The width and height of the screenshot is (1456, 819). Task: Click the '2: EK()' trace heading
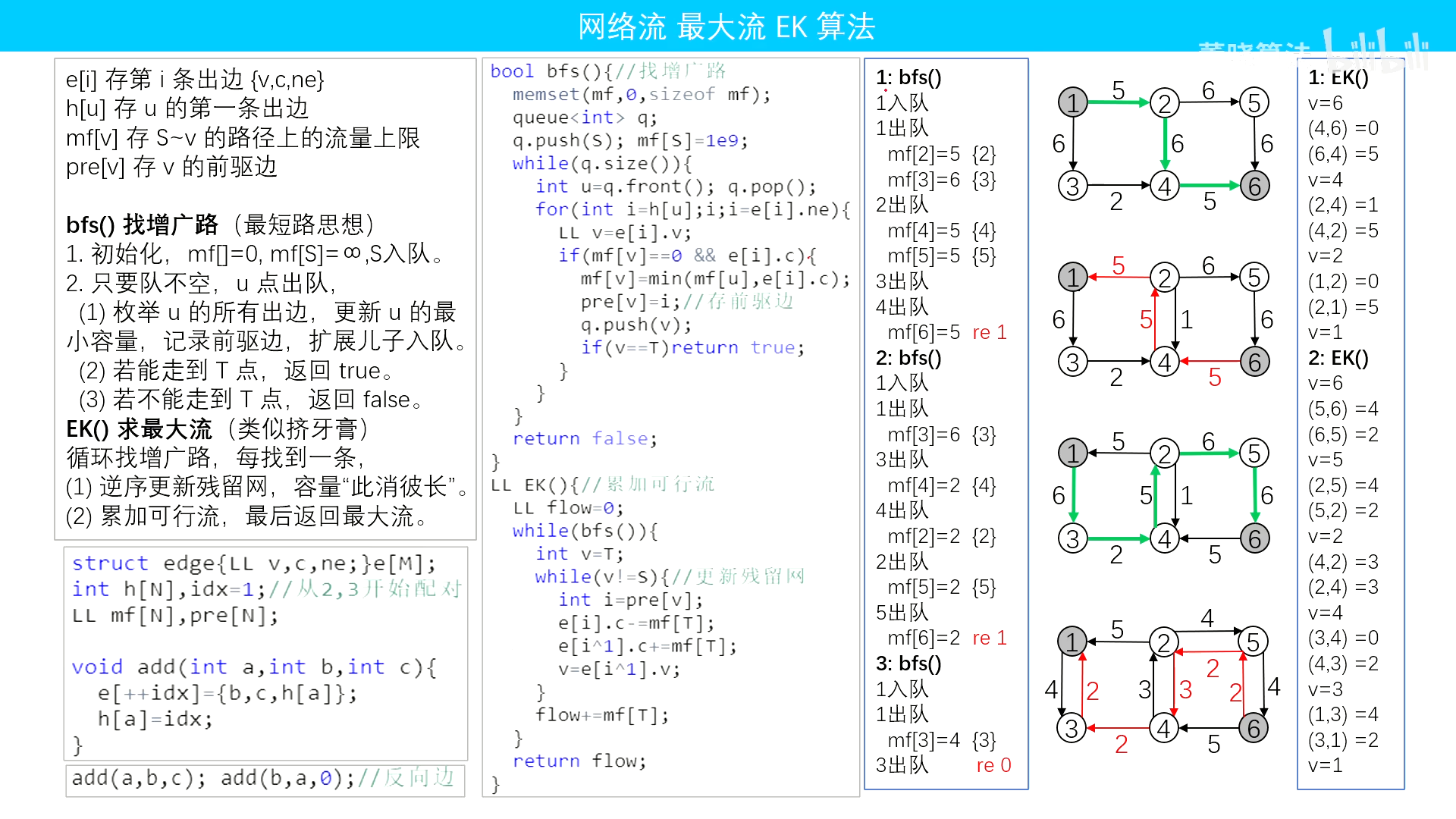coord(1338,358)
